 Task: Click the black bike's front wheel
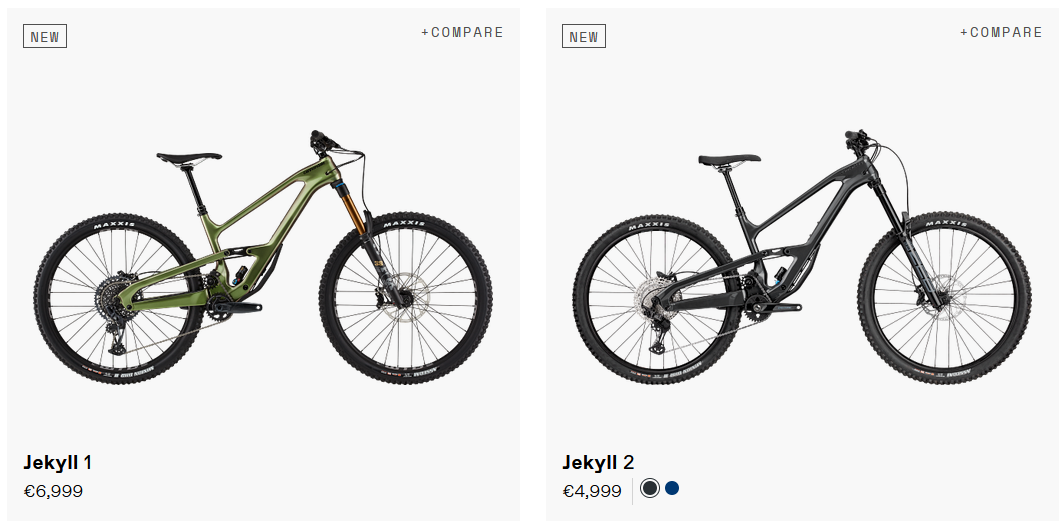[944, 298]
